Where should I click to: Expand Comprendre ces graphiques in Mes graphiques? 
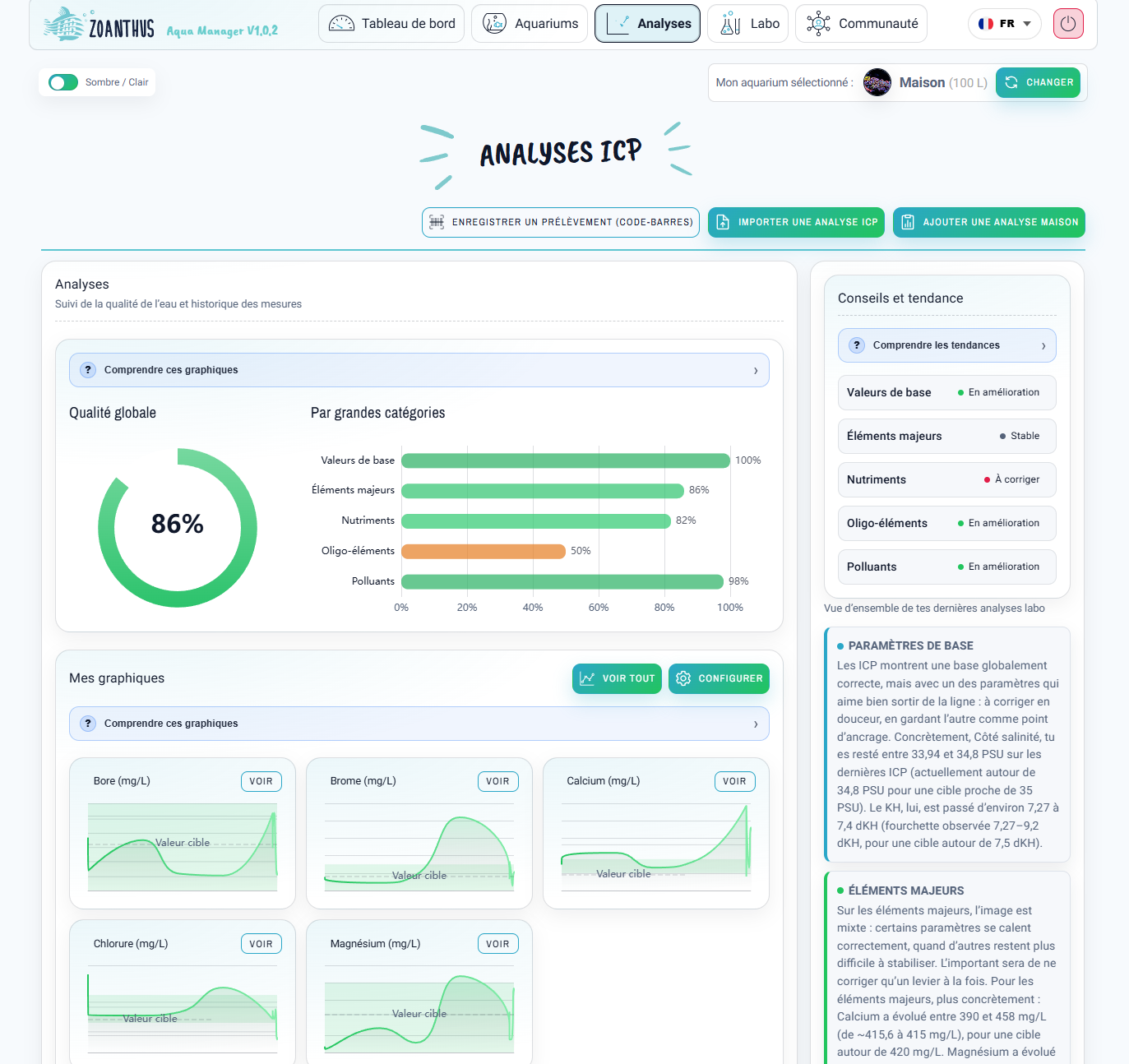(x=419, y=724)
